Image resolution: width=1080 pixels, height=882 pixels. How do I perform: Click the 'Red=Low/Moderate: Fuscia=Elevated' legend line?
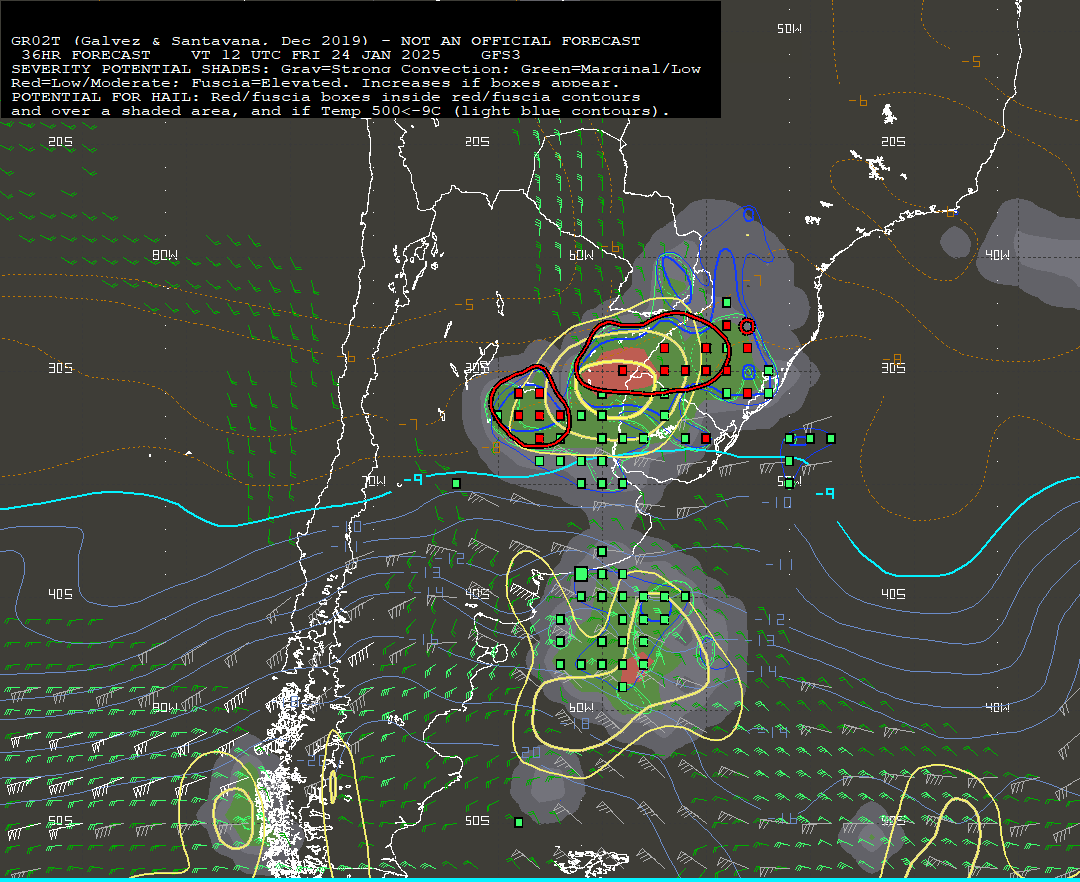click(315, 83)
